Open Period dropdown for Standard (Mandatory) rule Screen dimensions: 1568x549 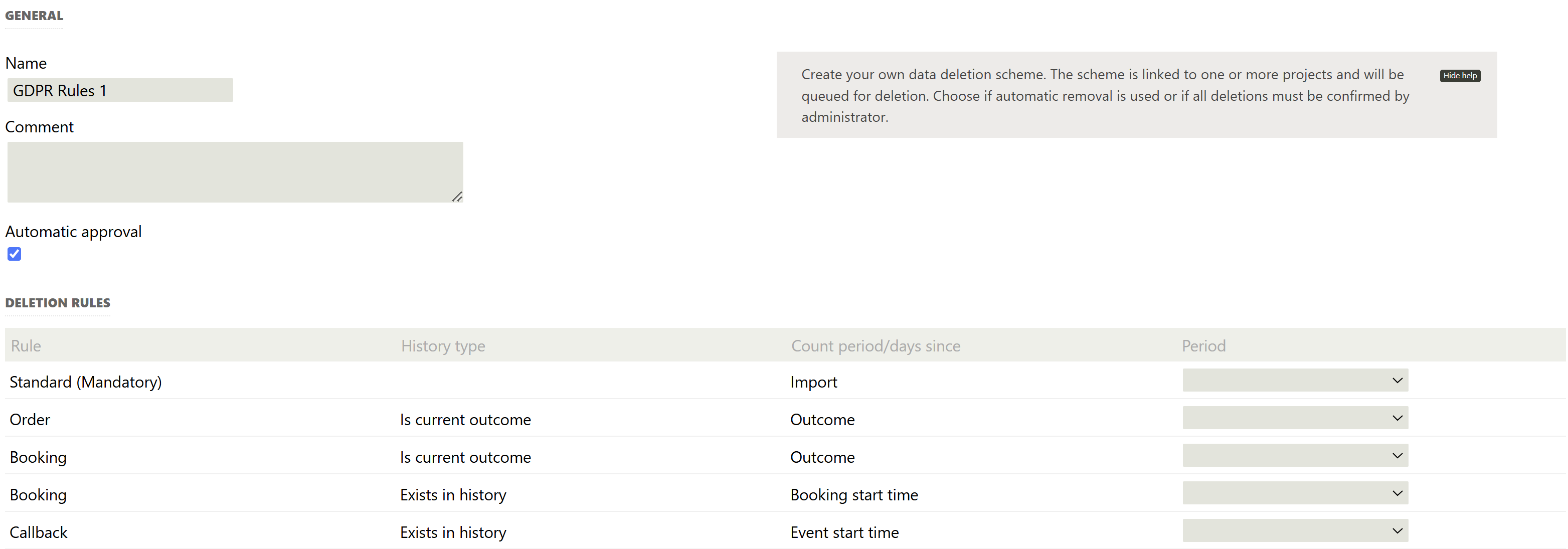(1295, 381)
